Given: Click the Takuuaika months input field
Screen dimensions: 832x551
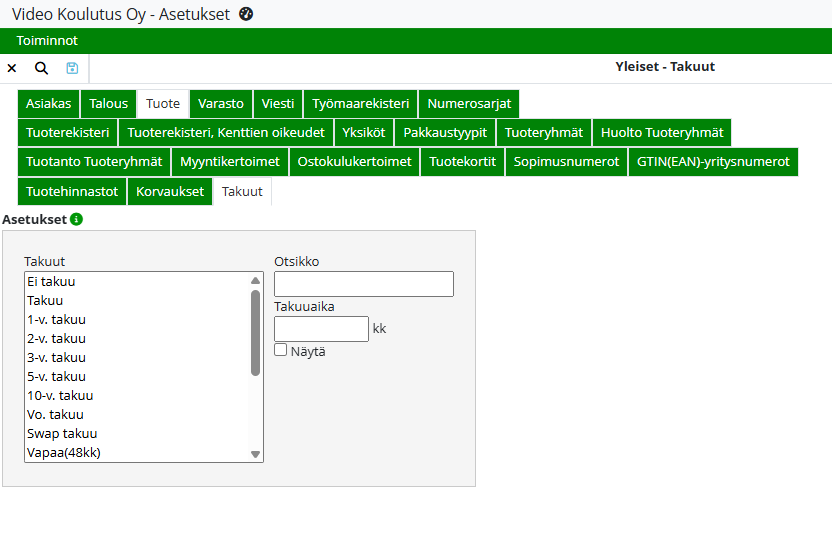Looking at the screenshot, I should (x=321, y=329).
